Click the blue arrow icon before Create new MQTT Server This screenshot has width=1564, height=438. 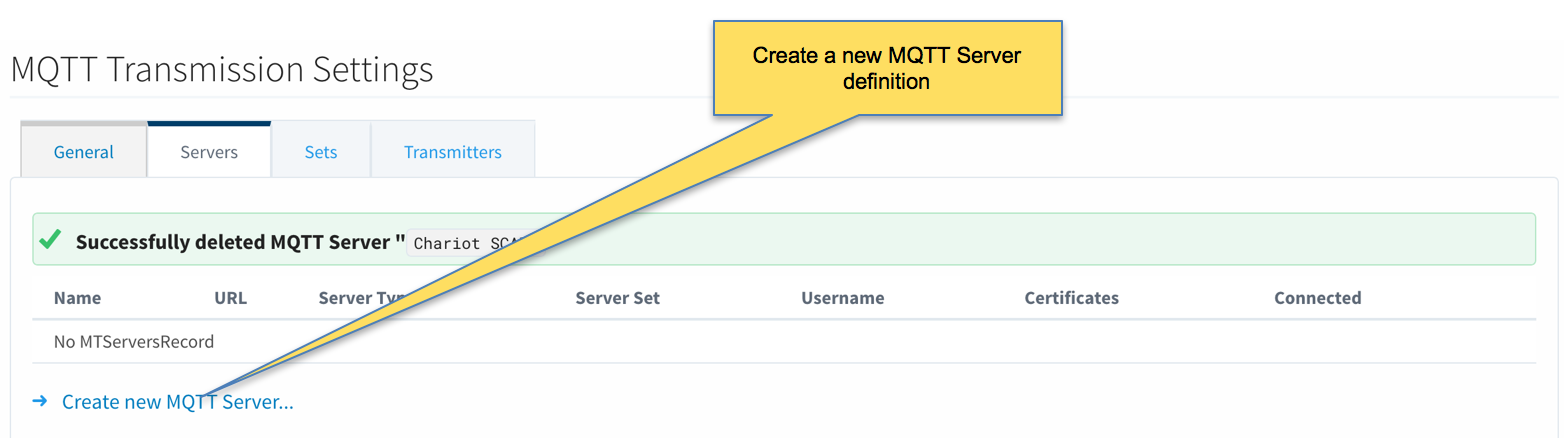pos(40,401)
